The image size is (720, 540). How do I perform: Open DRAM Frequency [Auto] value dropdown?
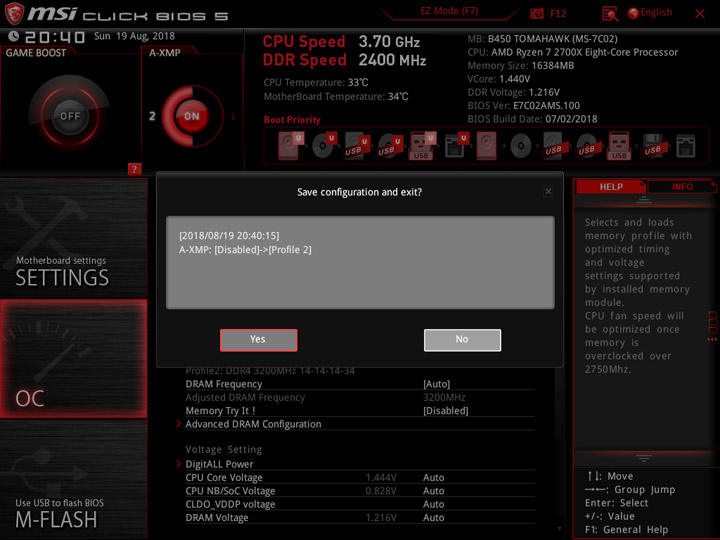pos(436,384)
